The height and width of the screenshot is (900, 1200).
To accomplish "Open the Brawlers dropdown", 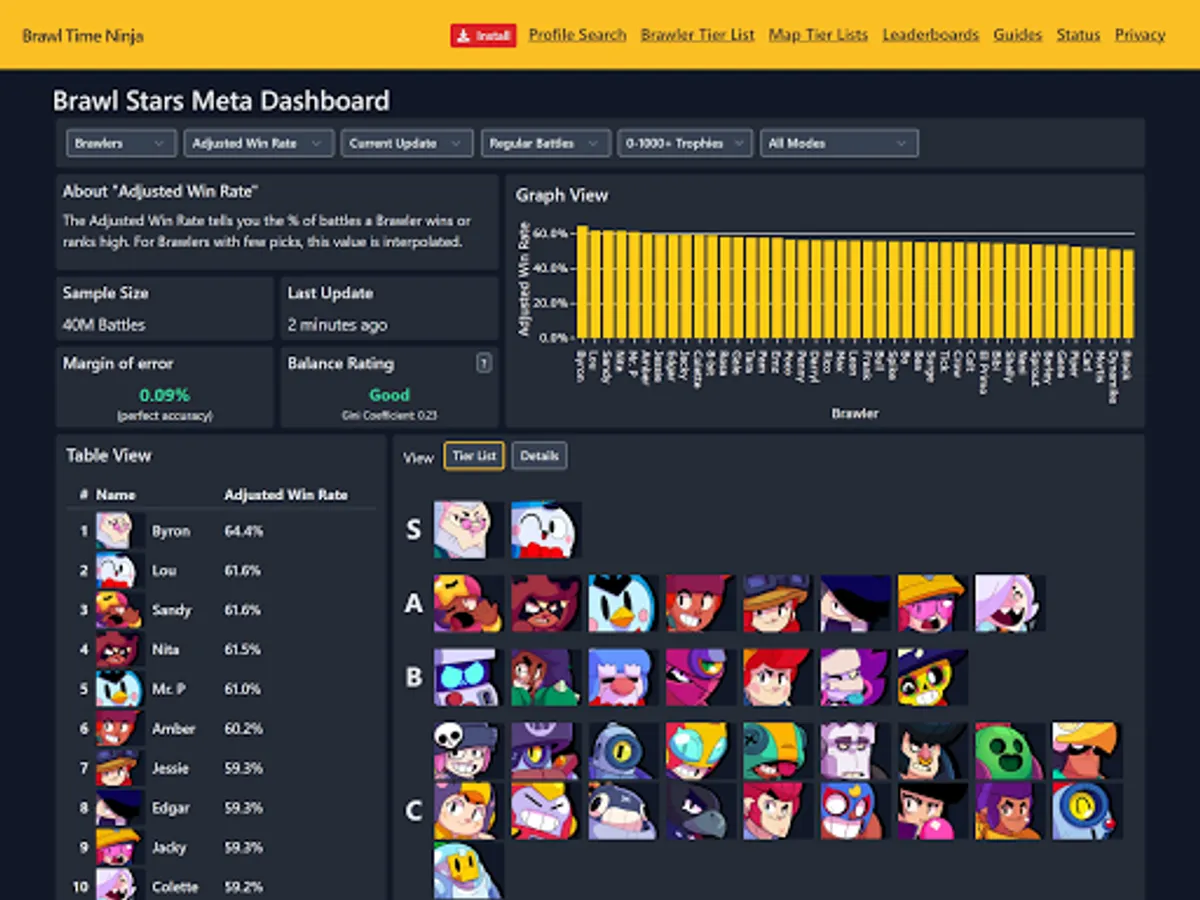I will coord(121,143).
